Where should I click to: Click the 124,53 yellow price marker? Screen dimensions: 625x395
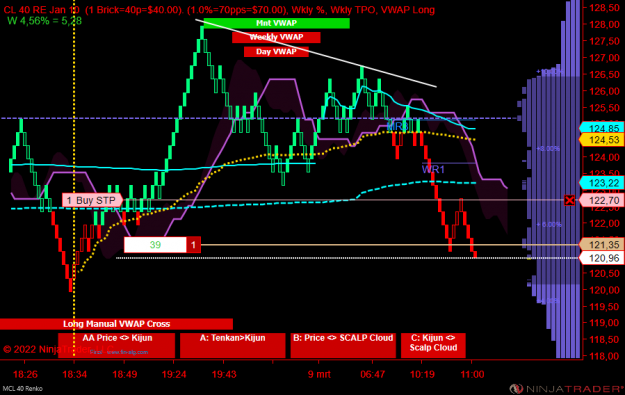click(602, 140)
